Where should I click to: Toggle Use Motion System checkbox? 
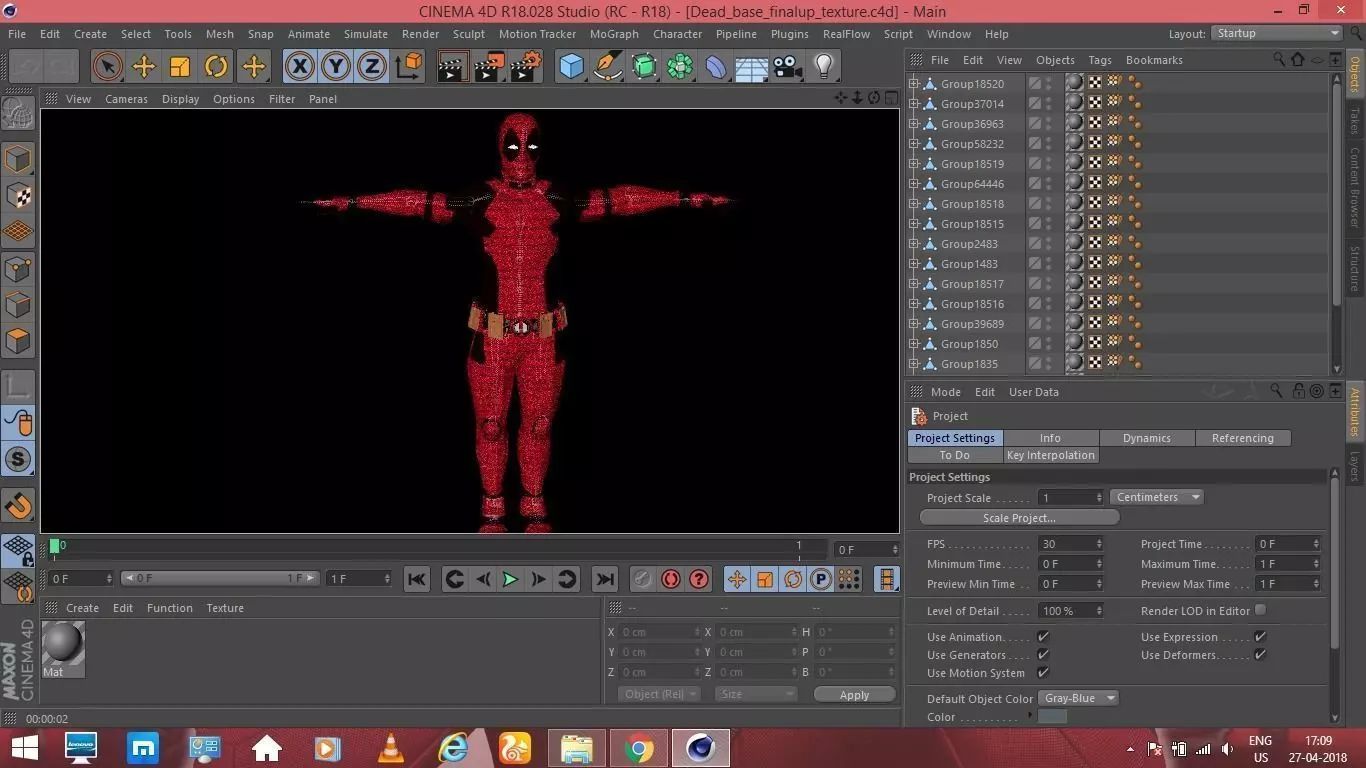pyautogui.click(x=1043, y=672)
